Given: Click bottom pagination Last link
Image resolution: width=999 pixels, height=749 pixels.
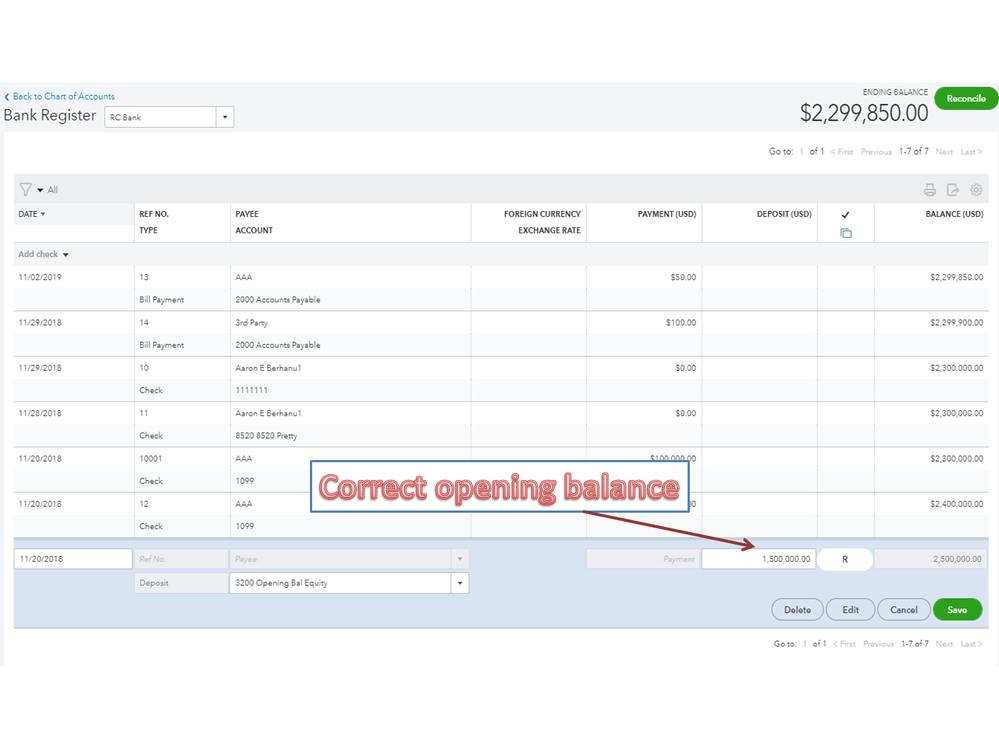Looking at the screenshot, I should [971, 644].
